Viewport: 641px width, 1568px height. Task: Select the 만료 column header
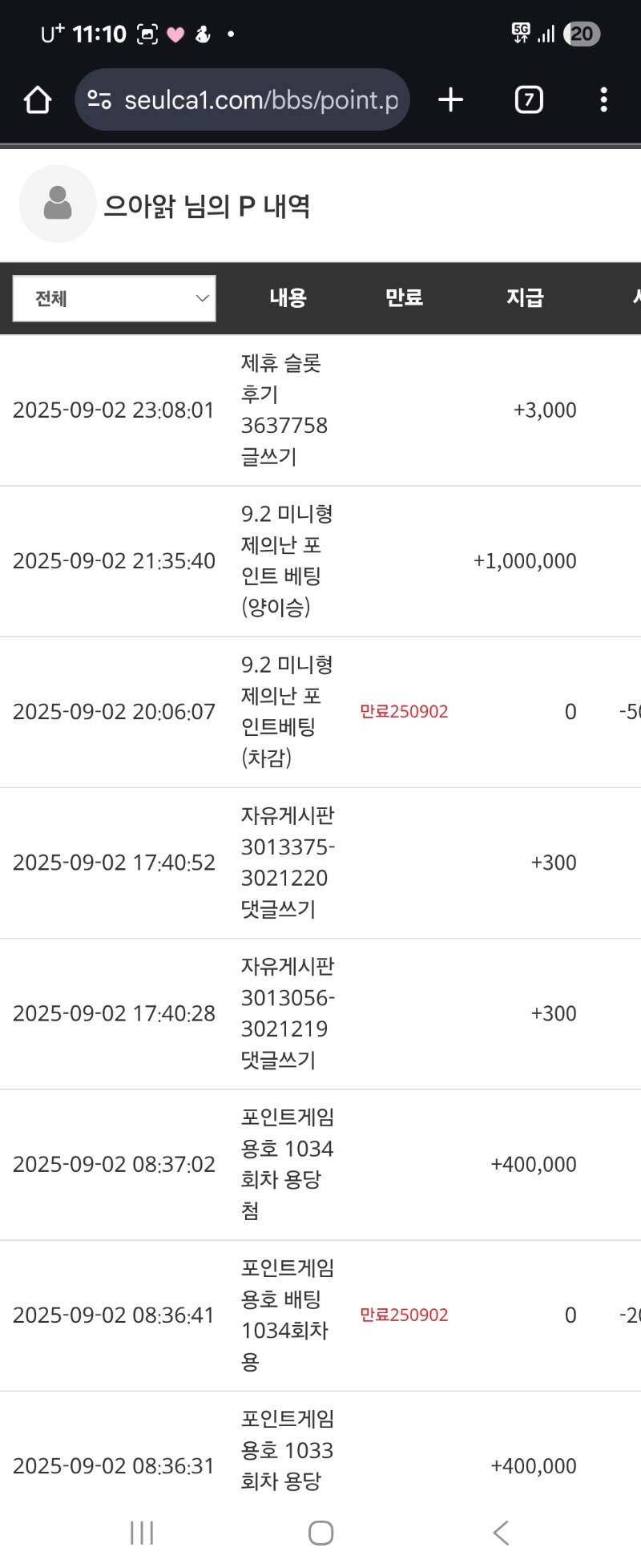pos(404,298)
